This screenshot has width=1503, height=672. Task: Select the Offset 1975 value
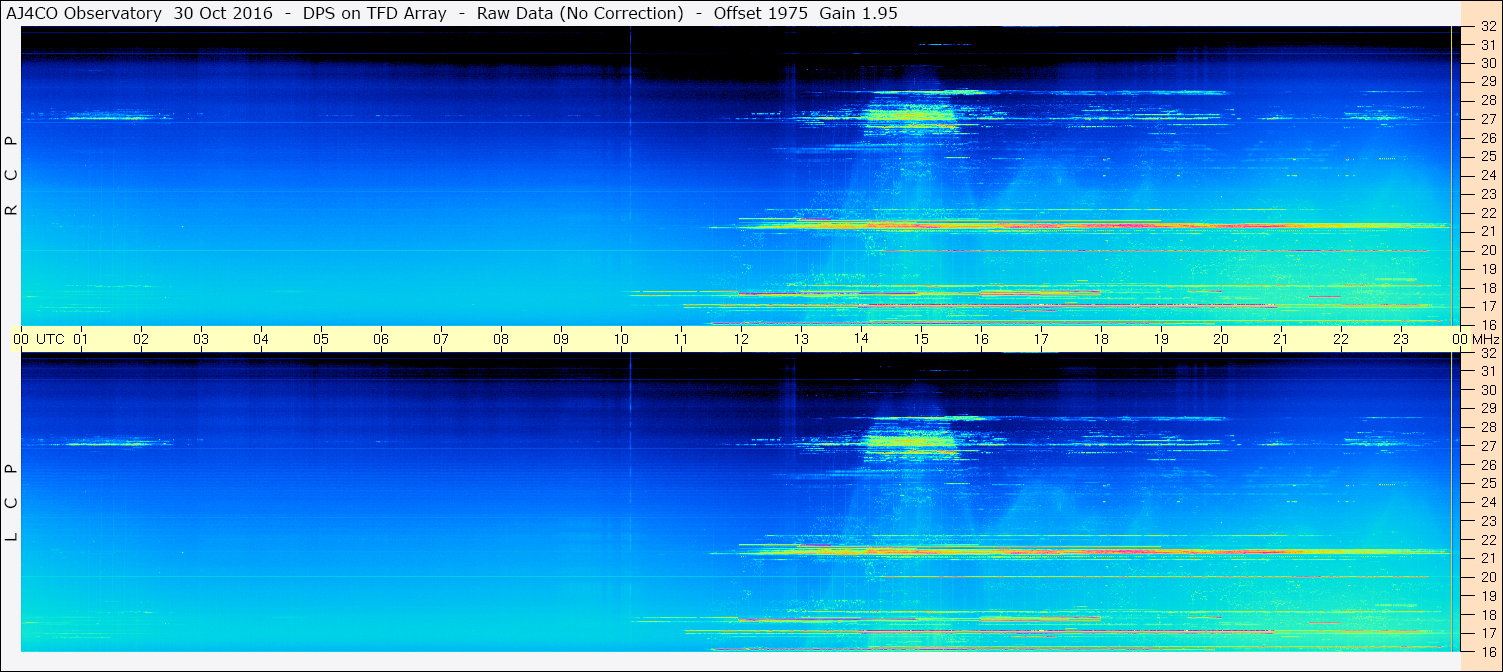pos(762,13)
